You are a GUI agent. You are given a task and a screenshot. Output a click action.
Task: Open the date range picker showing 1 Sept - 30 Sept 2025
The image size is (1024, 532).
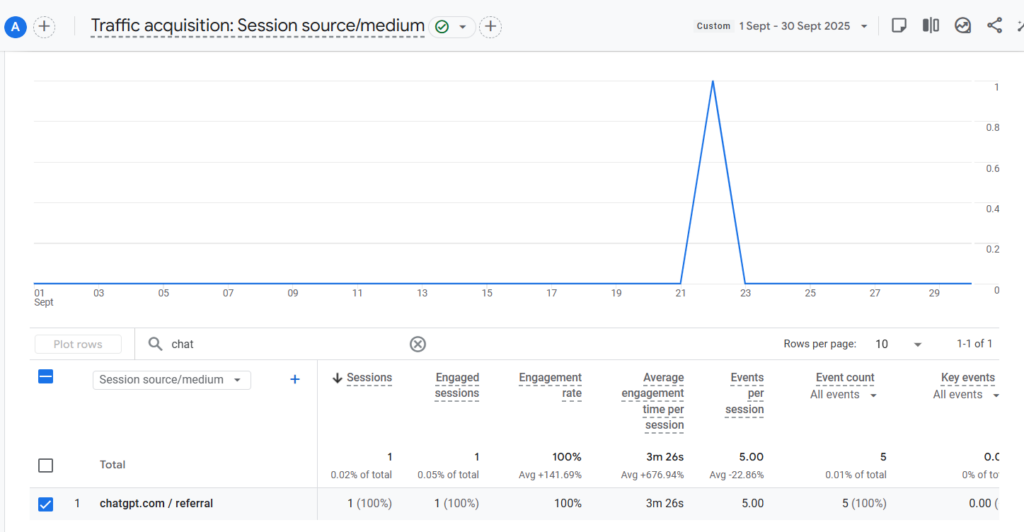point(803,26)
